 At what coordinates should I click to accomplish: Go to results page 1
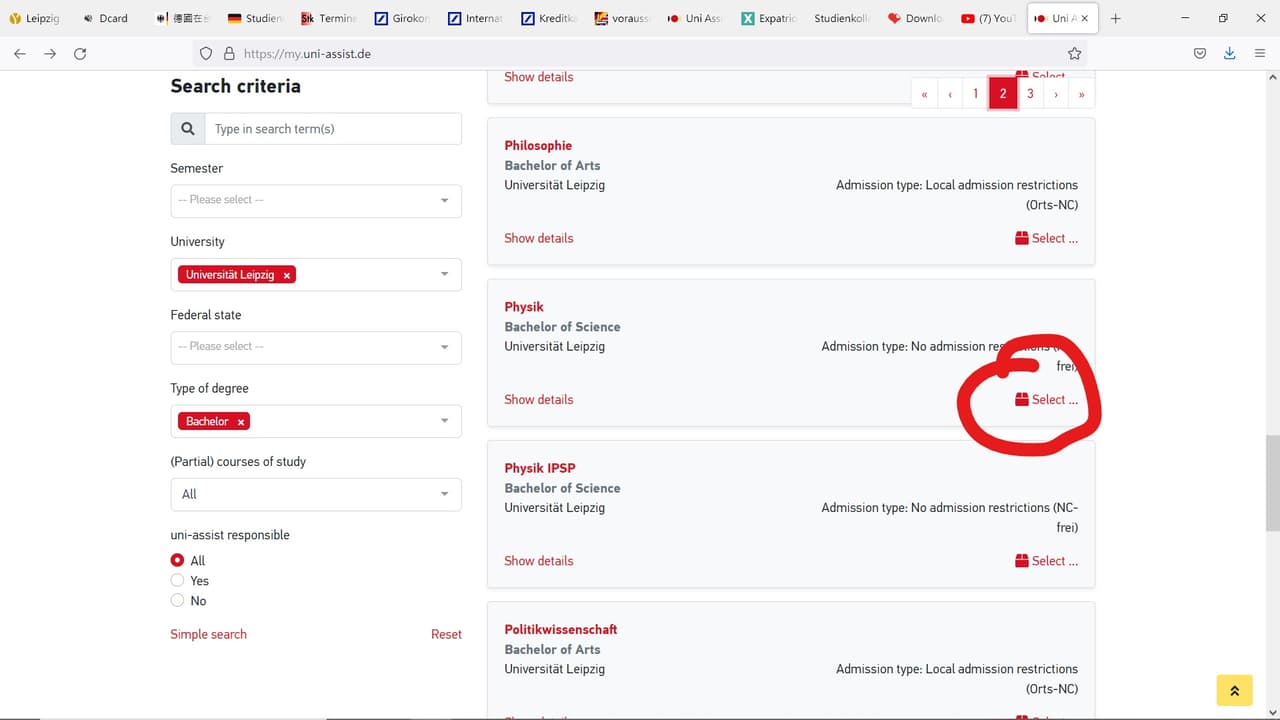pos(976,94)
